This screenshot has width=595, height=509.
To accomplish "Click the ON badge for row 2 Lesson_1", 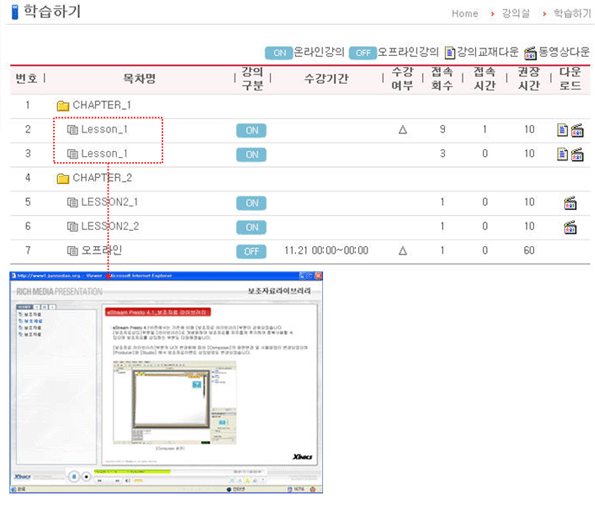I will coord(251,131).
